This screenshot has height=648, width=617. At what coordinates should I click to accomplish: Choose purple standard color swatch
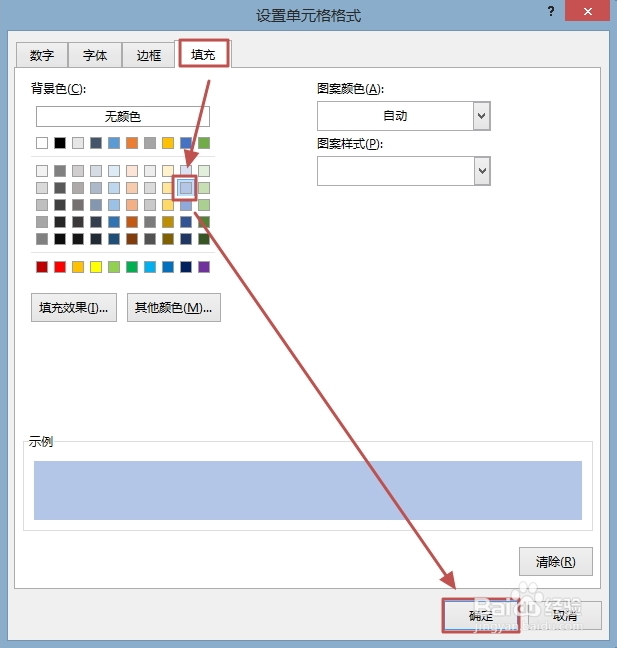click(x=204, y=267)
